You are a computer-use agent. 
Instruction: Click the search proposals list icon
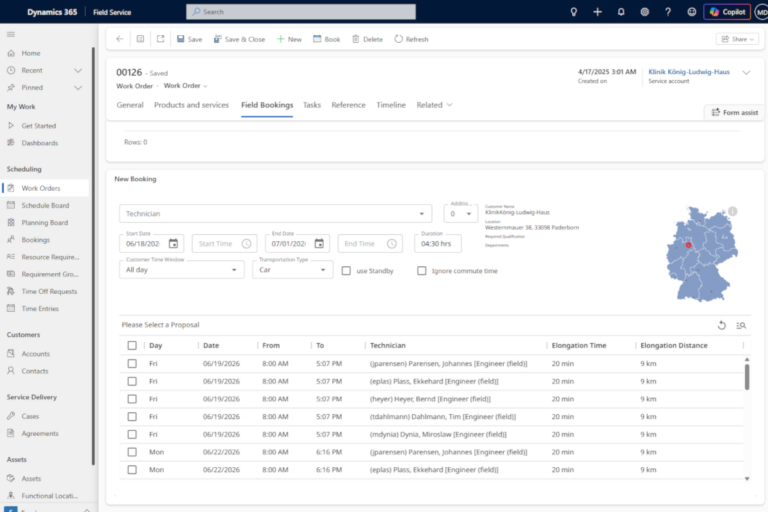741,325
